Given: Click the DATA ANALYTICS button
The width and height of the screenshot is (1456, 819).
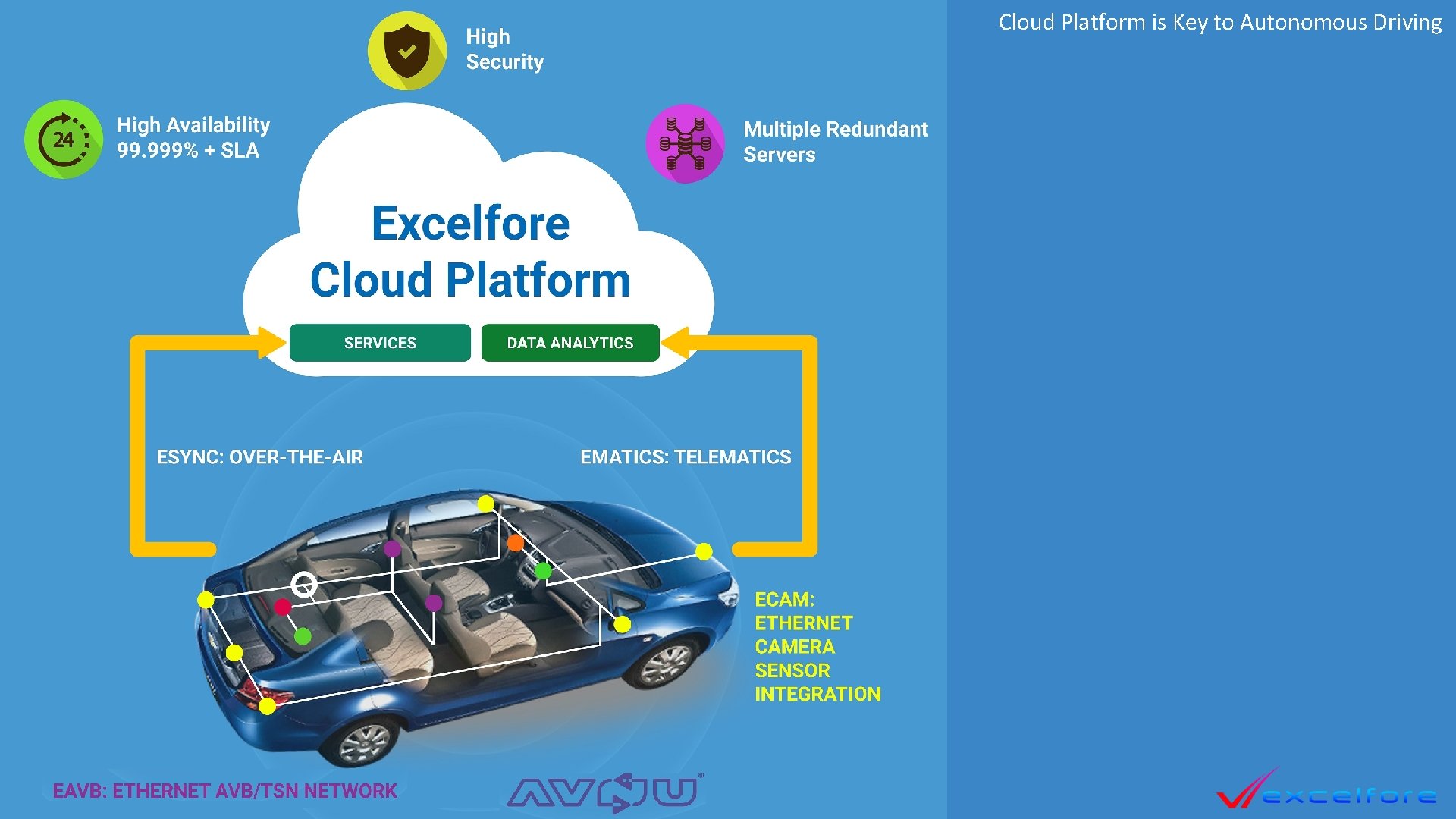Looking at the screenshot, I should [570, 343].
